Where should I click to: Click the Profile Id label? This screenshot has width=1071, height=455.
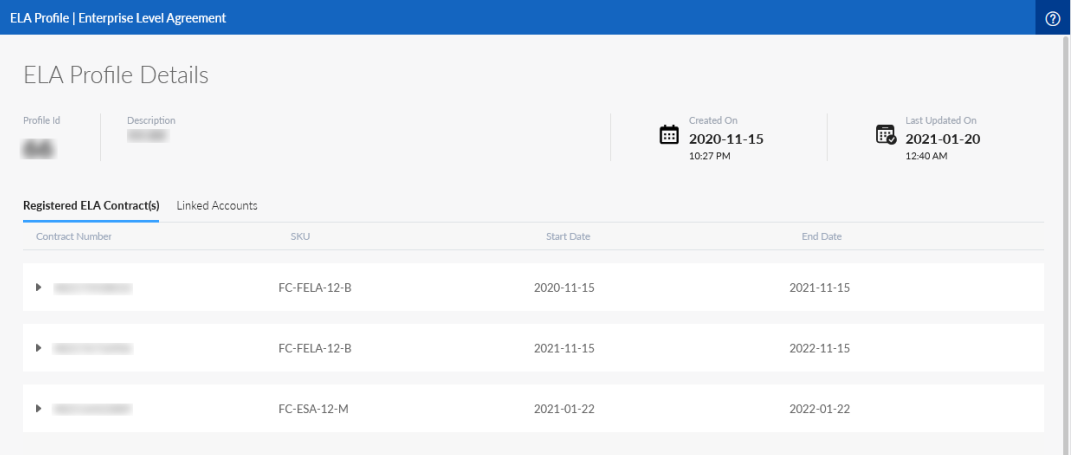[x=42, y=120]
